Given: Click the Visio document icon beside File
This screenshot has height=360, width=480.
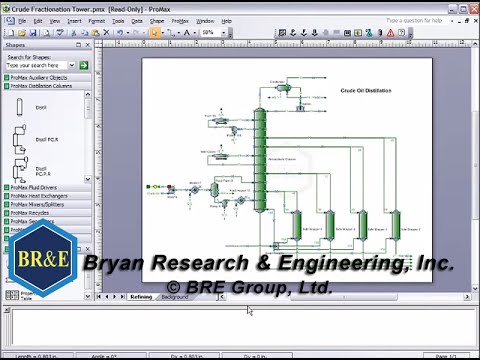Looking at the screenshot, I should (x=10, y=21).
